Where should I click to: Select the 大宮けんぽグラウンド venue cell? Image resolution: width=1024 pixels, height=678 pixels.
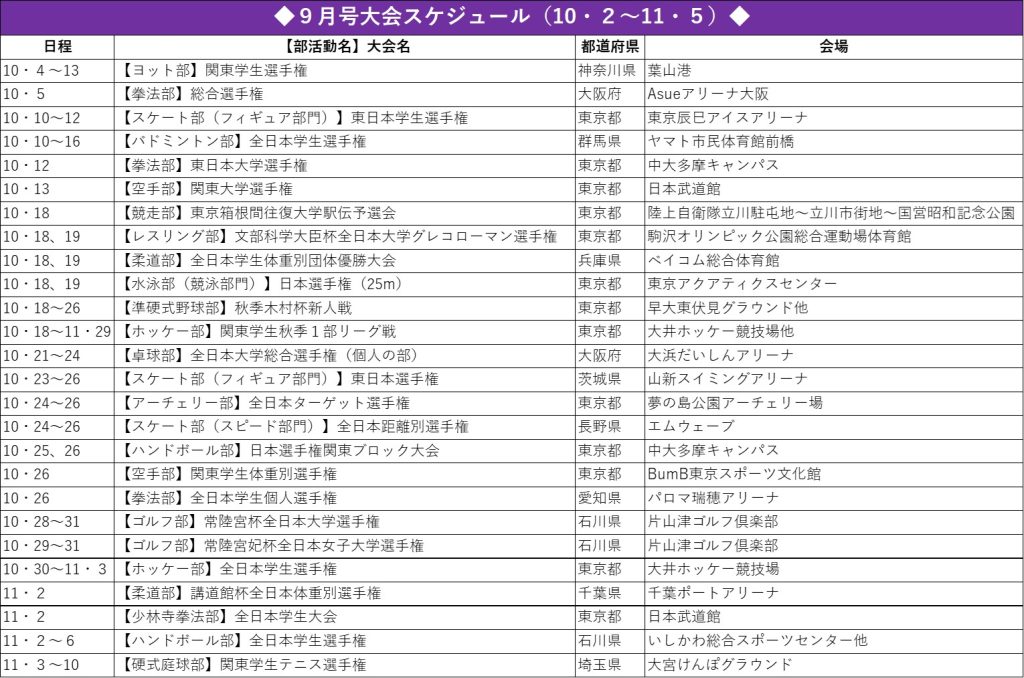coord(720,664)
